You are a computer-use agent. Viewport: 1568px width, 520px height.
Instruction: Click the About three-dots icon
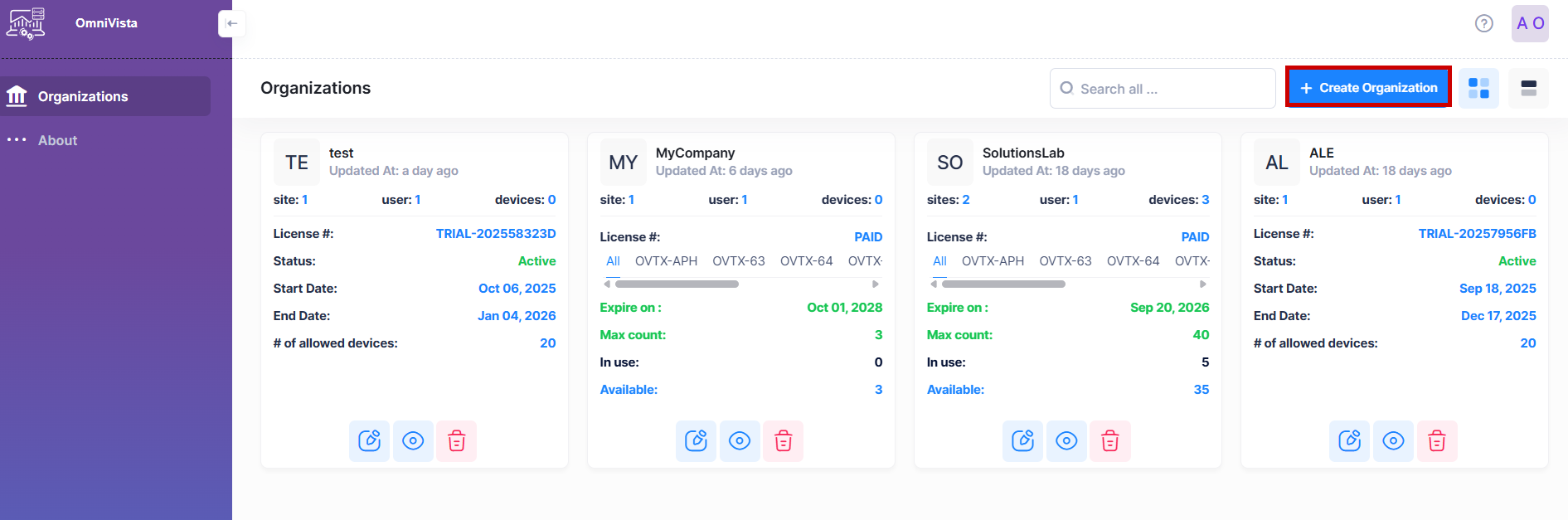tap(17, 140)
